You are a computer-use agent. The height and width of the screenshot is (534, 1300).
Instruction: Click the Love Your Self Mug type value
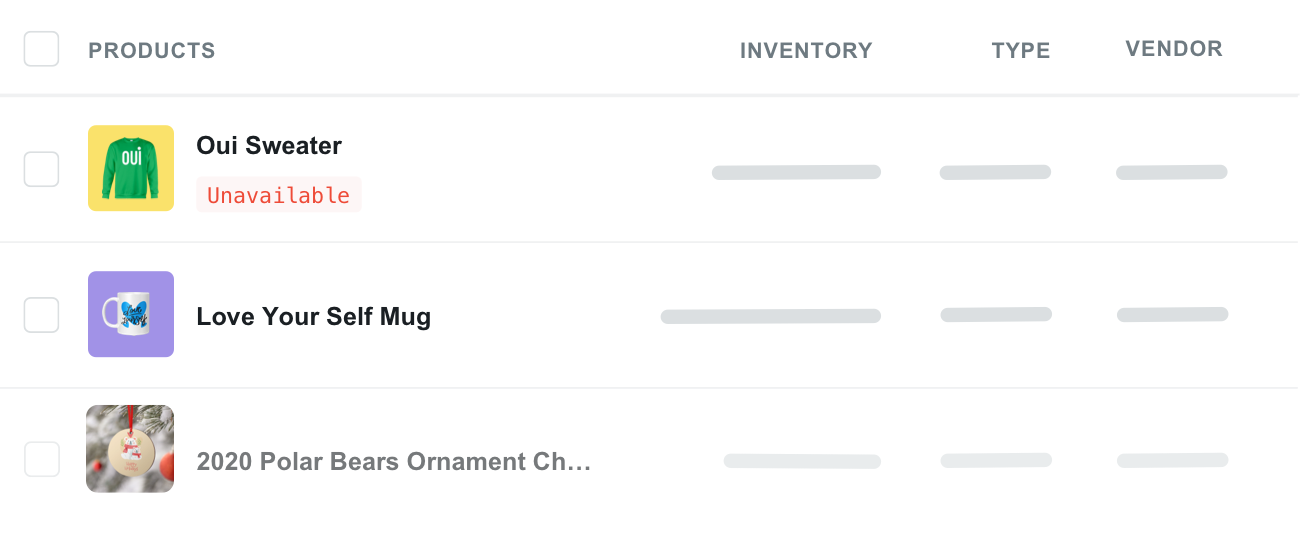tap(996, 315)
